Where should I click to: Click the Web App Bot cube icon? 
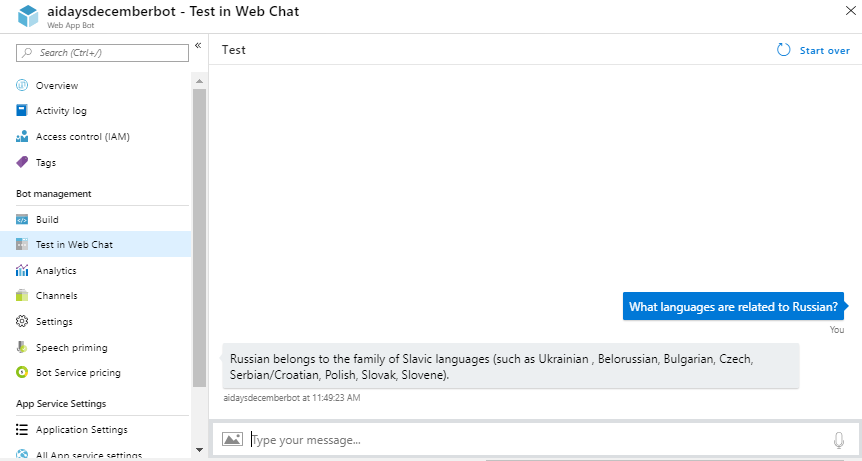tap(27, 16)
